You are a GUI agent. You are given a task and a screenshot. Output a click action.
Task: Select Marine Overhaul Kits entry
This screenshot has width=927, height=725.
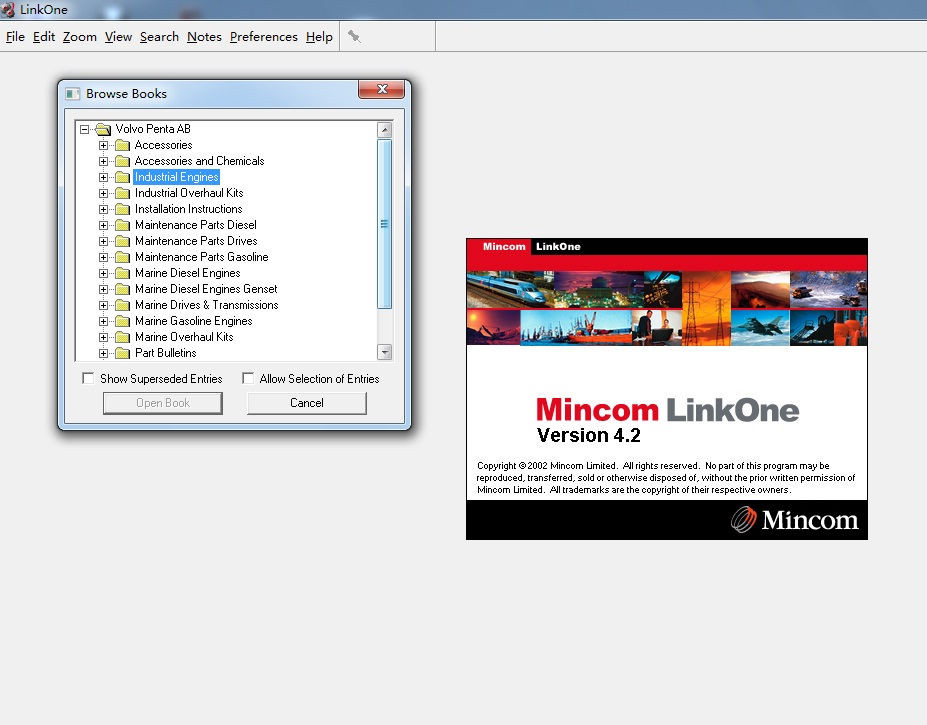click(184, 336)
